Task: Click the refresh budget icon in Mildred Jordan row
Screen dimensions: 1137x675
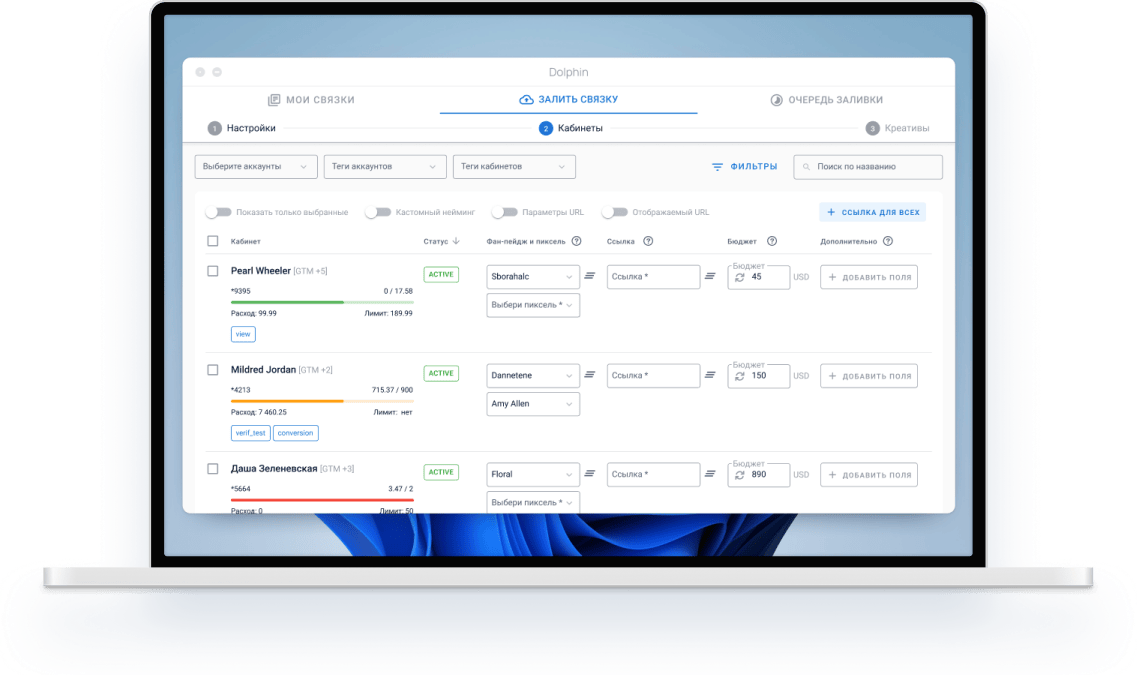Action: [740, 376]
